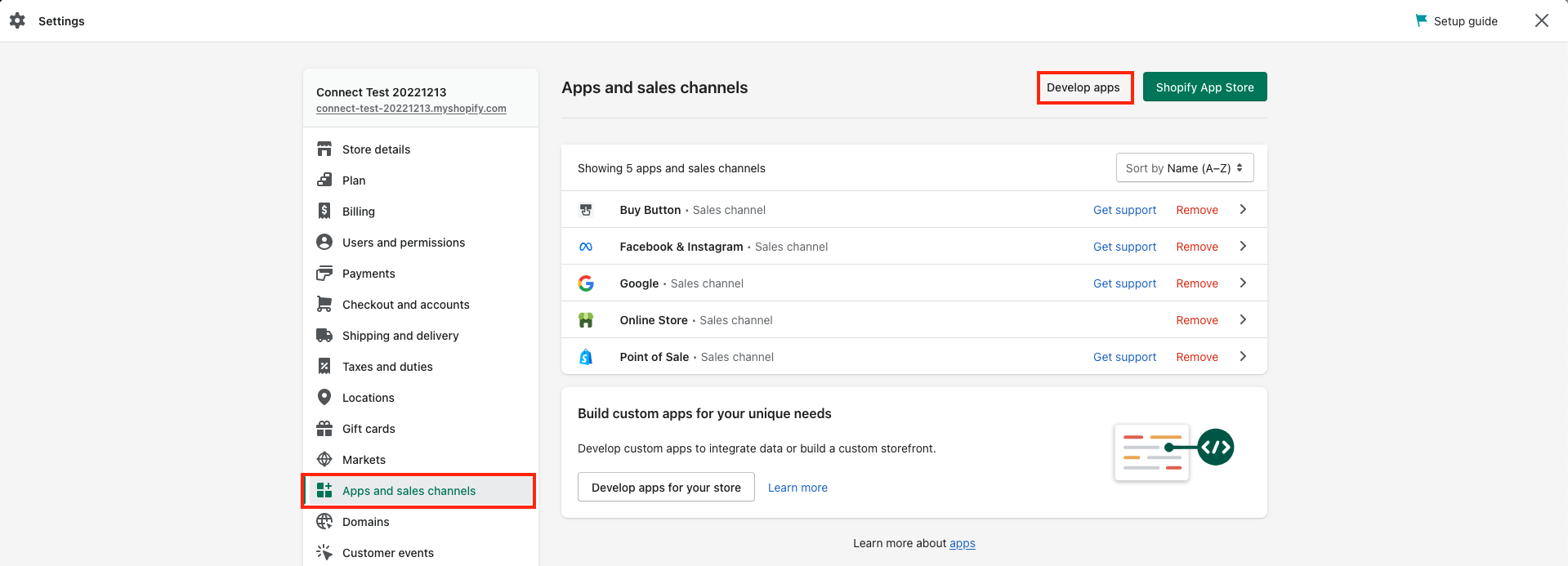Click the Checkout cart icon
The width and height of the screenshot is (1568, 566).
(x=324, y=304)
